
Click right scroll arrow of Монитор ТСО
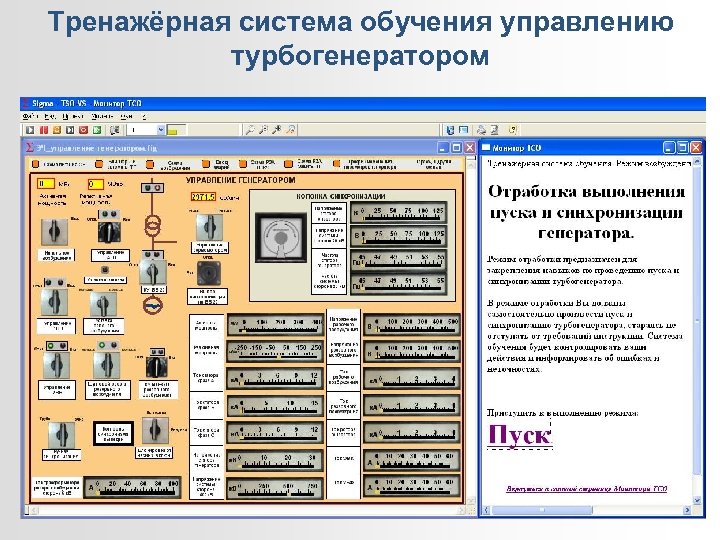(687, 510)
